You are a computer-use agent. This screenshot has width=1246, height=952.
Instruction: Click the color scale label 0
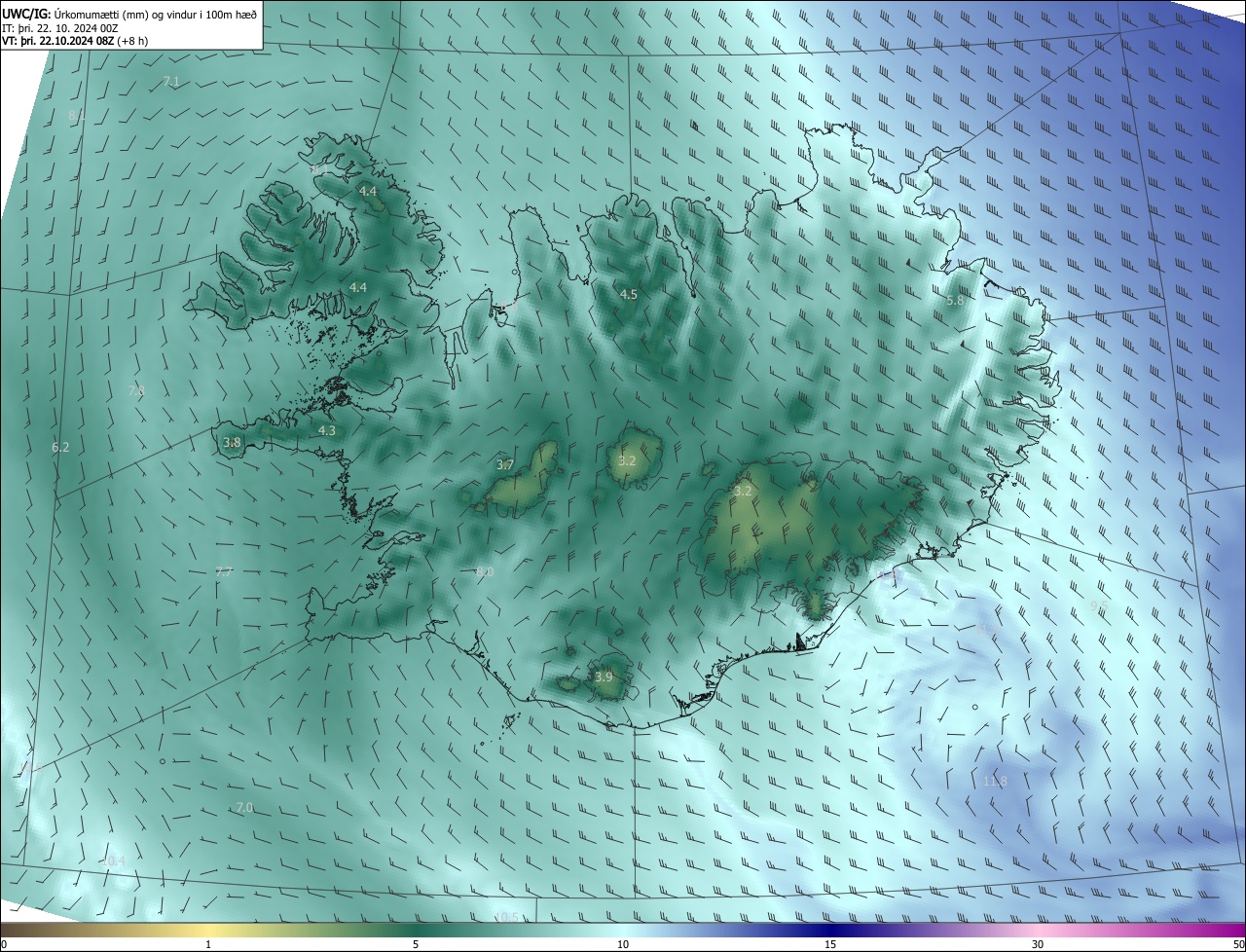[4, 945]
